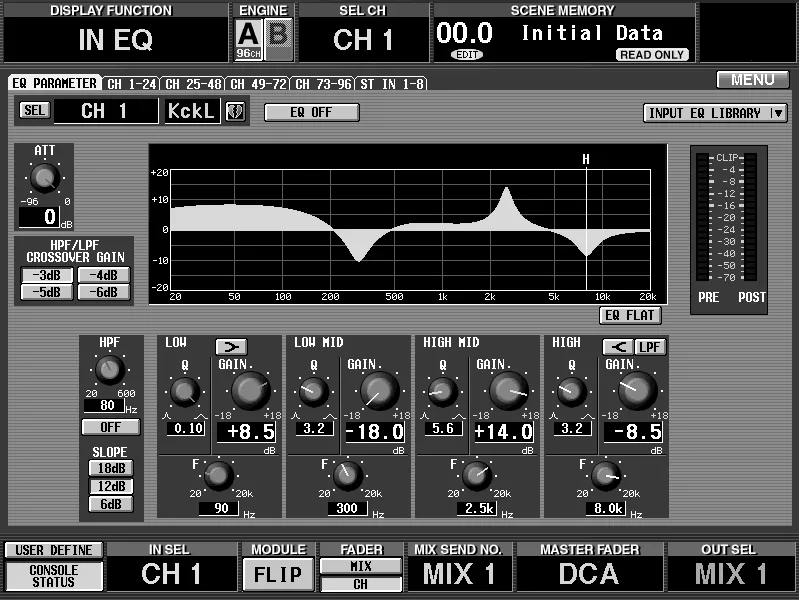Open the MENU button

[753, 80]
